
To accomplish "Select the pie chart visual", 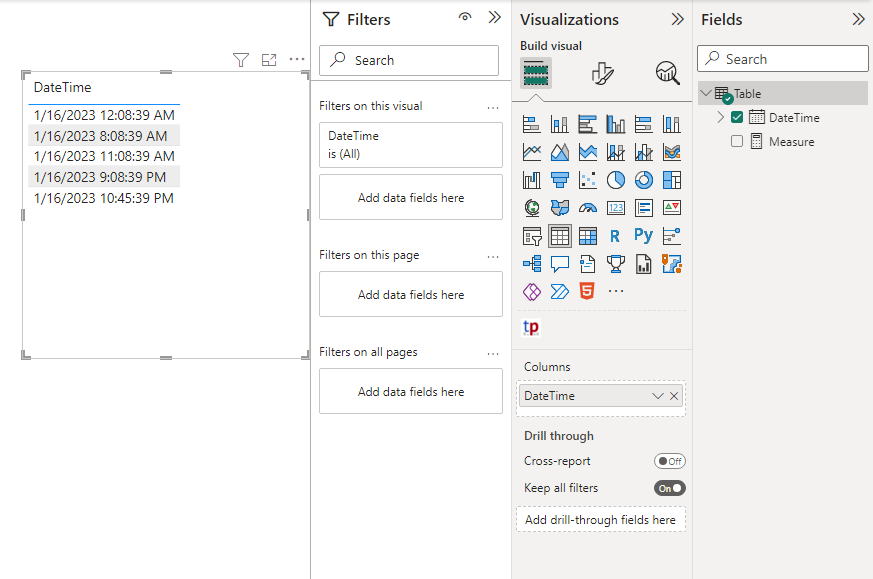I will (616, 180).
